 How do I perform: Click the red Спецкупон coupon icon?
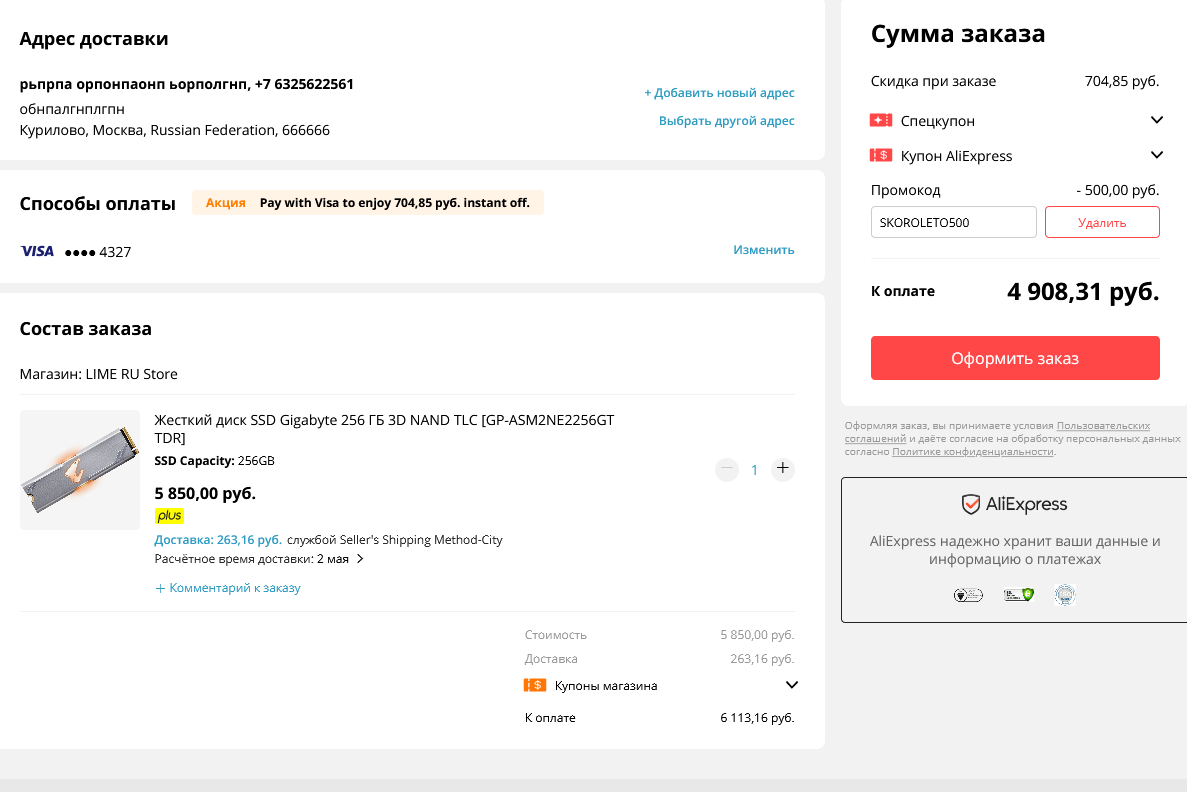(x=880, y=120)
